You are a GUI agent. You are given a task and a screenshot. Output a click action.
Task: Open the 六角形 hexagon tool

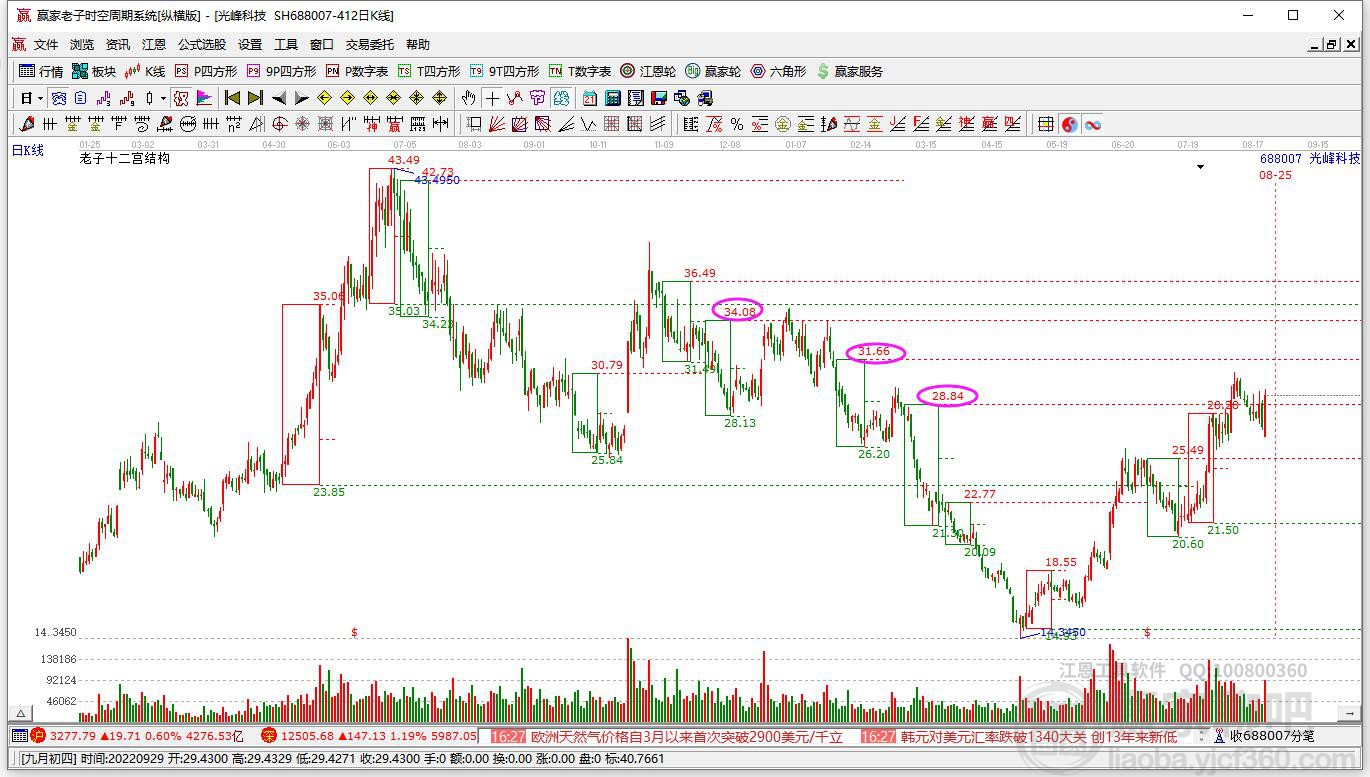coord(778,71)
